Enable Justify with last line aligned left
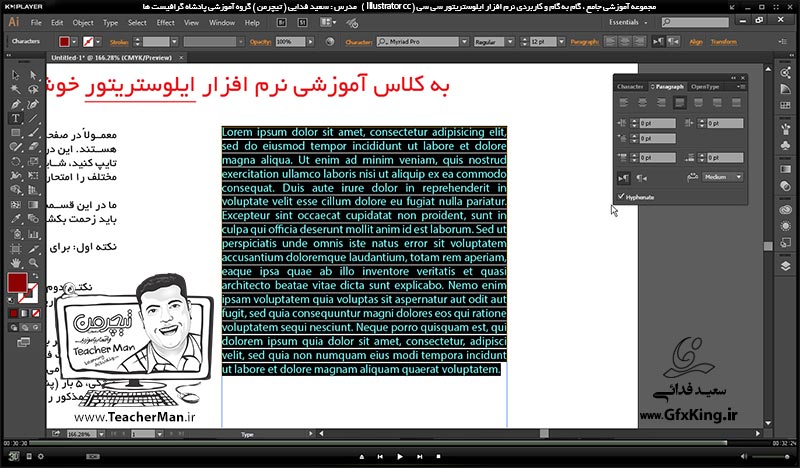Viewport: 800px width, 468px height. click(x=680, y=103)
